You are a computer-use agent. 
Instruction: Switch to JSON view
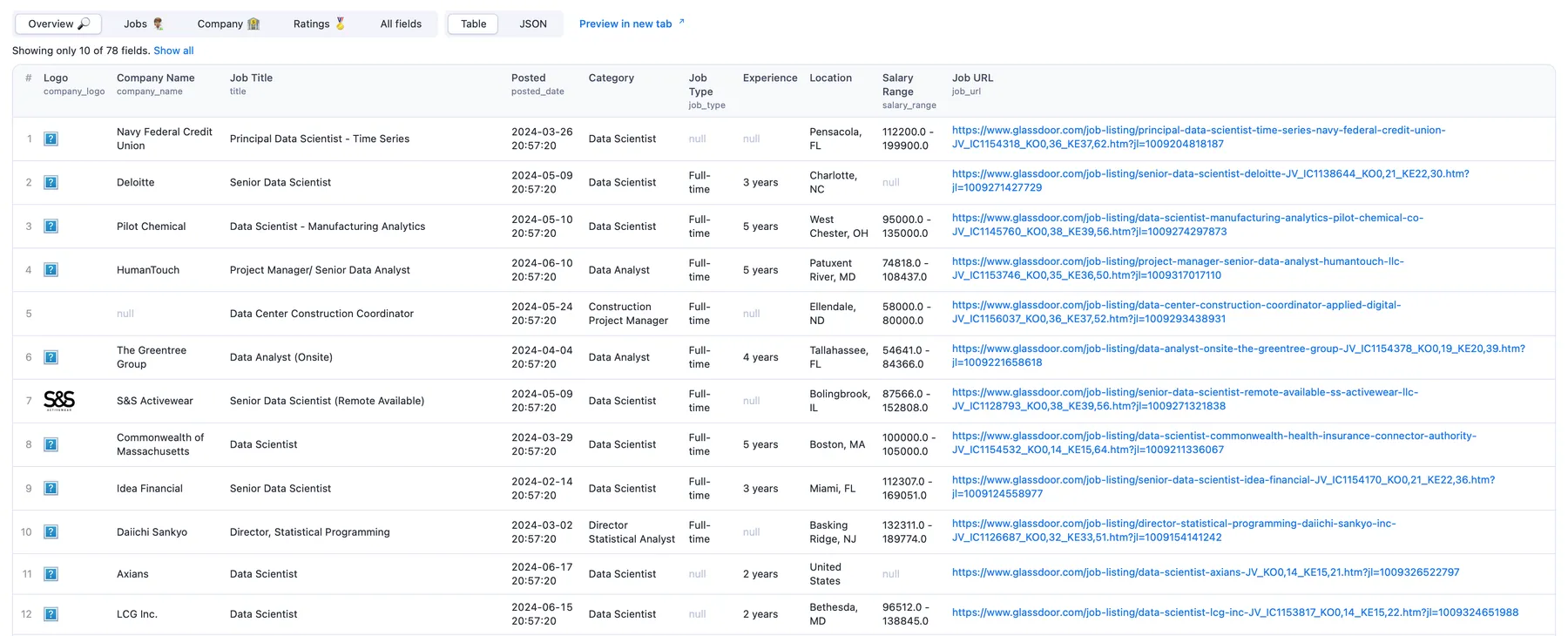(533, 24)
